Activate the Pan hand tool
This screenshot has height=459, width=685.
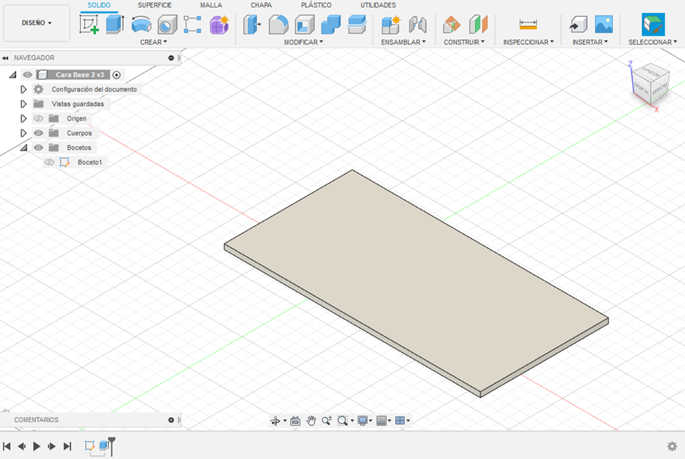point(311,421)
